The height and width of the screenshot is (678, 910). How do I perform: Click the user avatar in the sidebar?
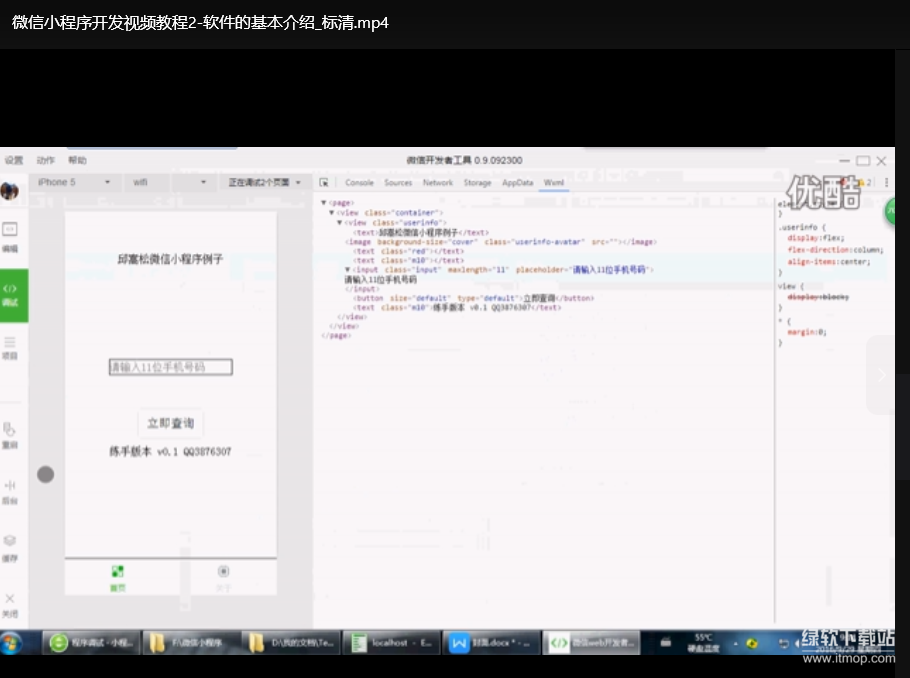(9, 190)
